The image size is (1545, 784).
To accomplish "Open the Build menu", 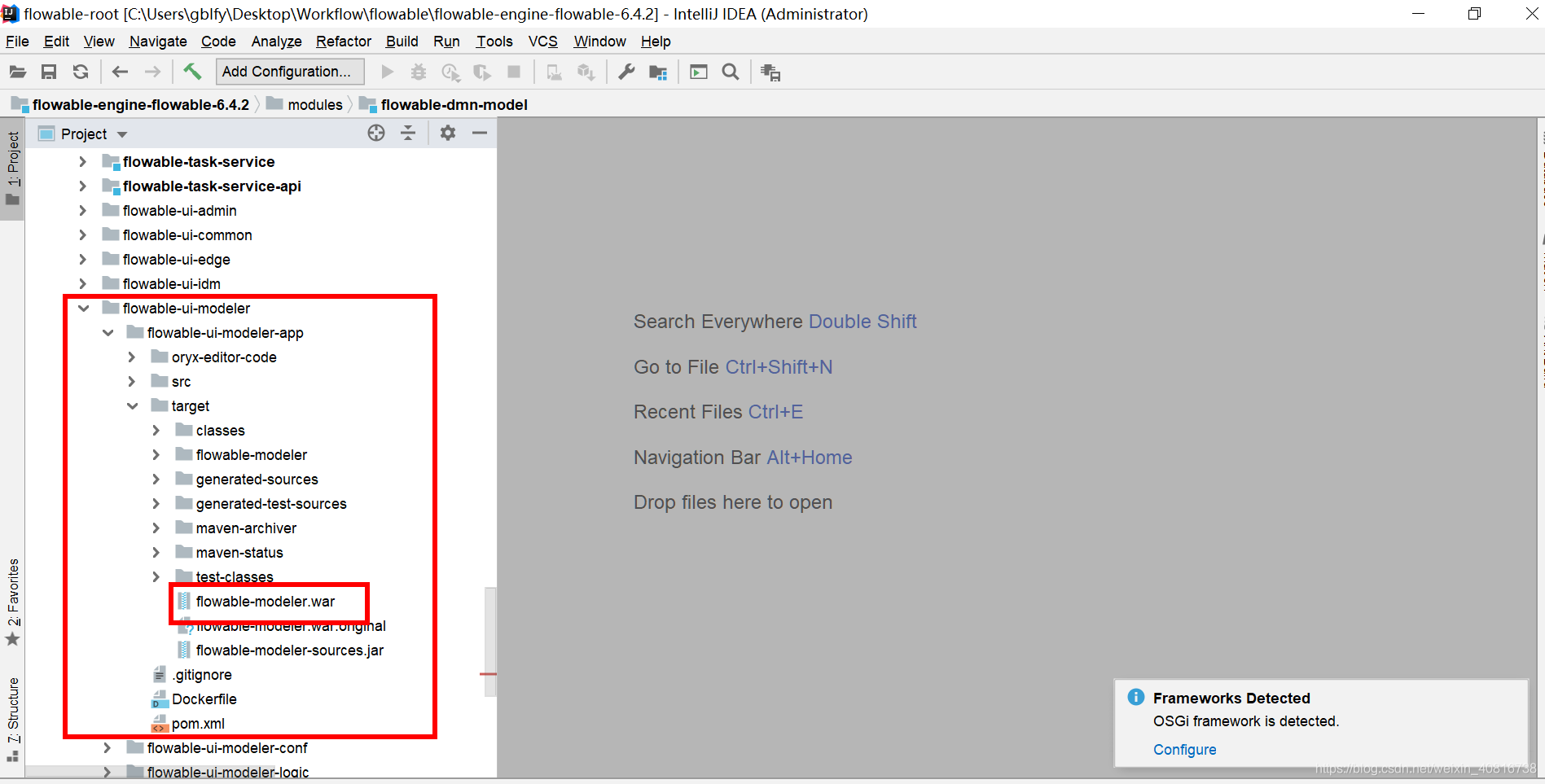I will pos(402,42).
